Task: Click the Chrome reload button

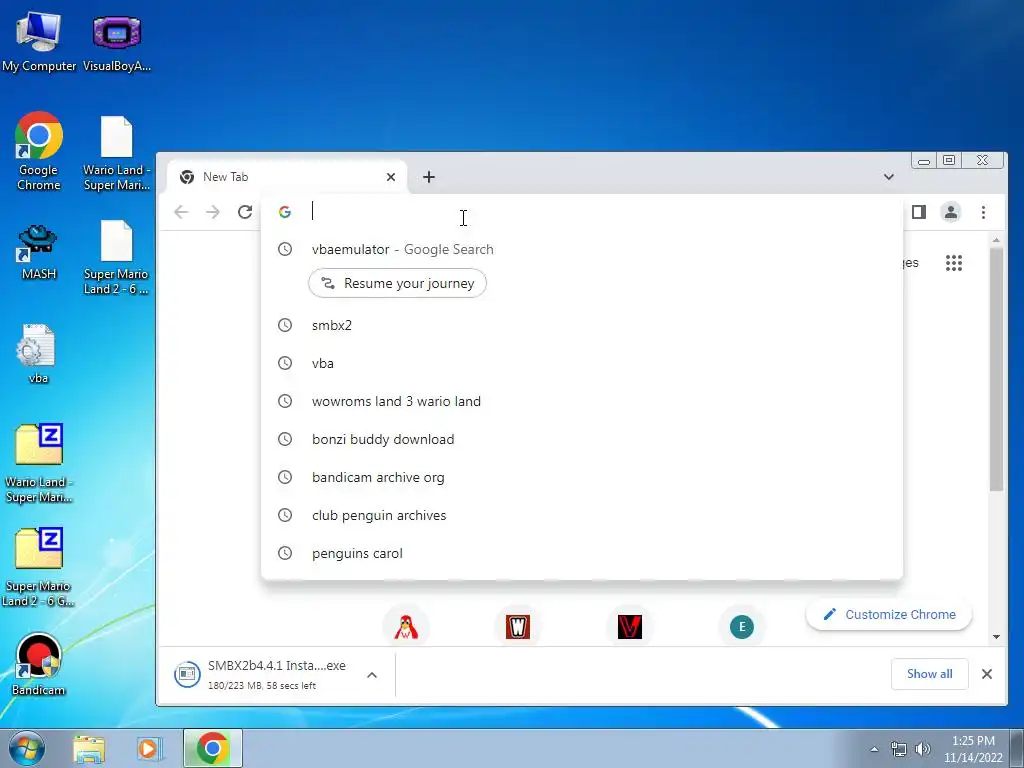Action: point(245,212)
